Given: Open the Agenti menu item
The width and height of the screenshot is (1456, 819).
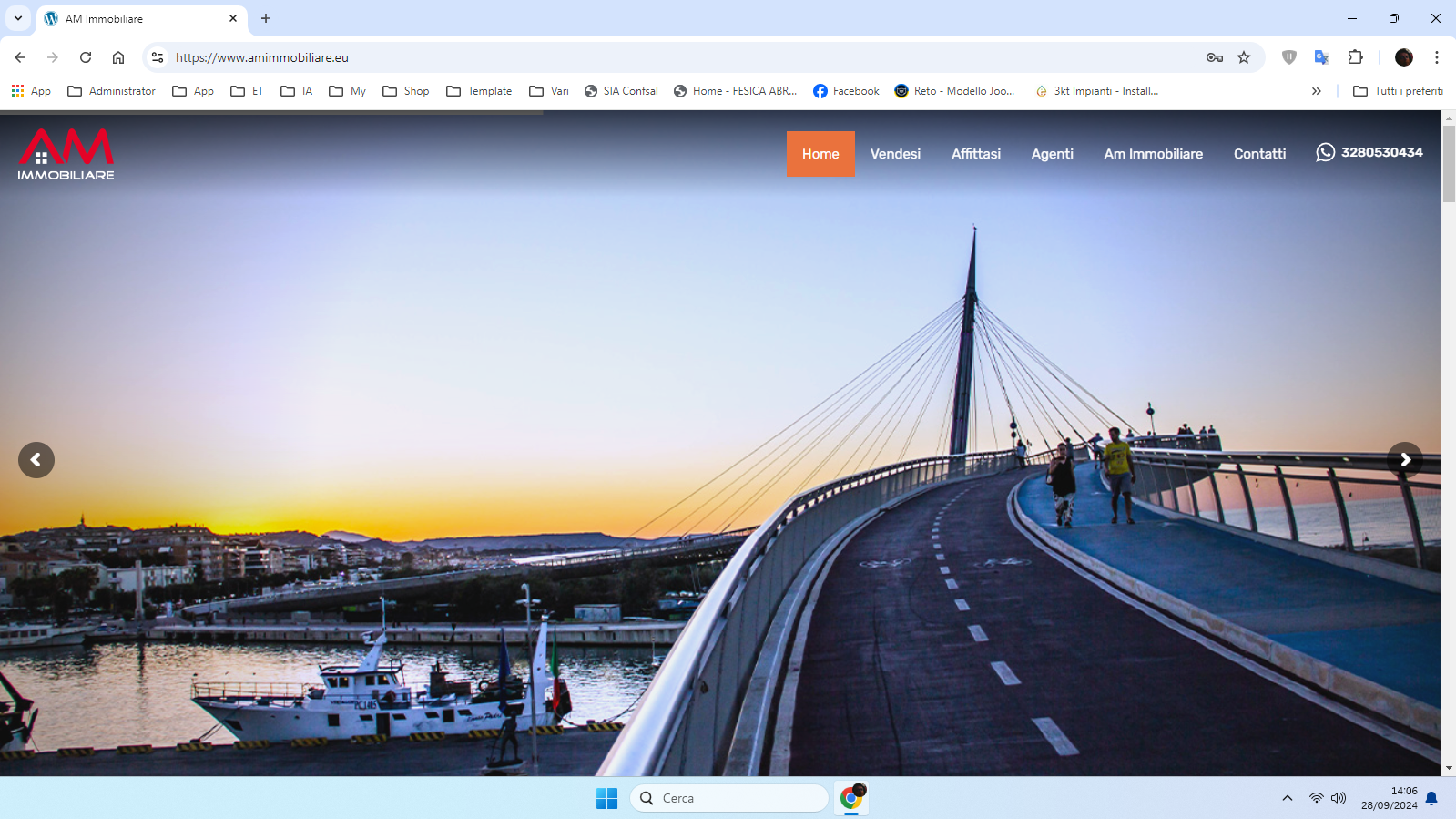Looking at the screenshot, I should [x=1053, y=154].
